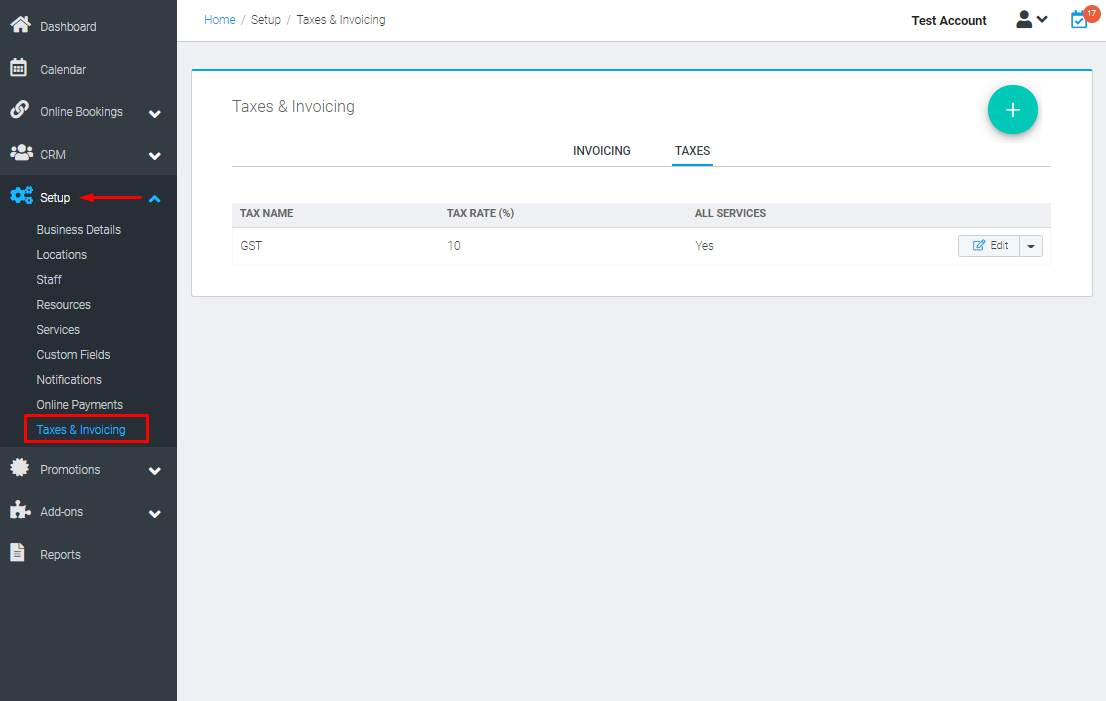This screenshot has height=701, width=1106.
Task: Switch to the INVOICING tab
Action: pyautogui.click(x=601, y=150)
